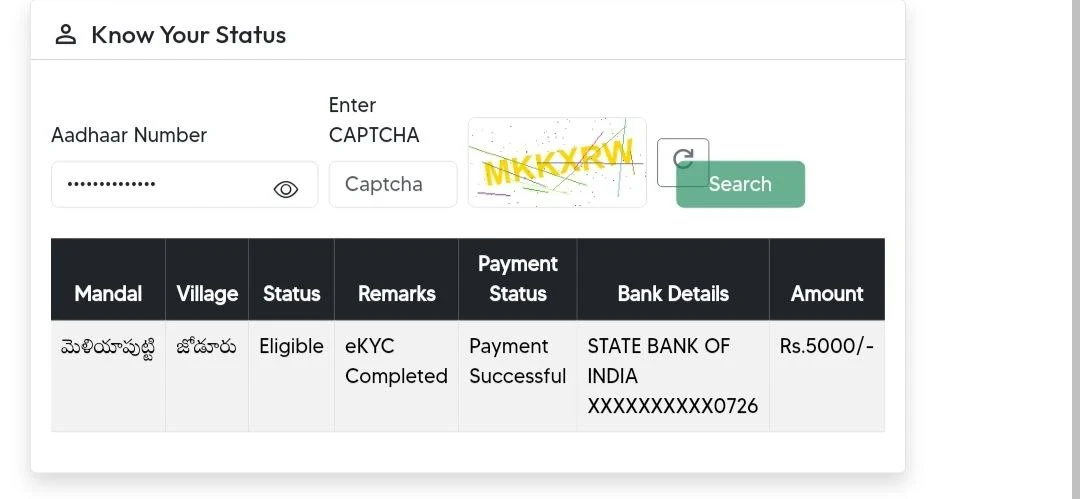This screenshot has width=1080, height=499.
Task: Click the MKKXRW CAPTCHA image
Action: click(x=557, y=162)
